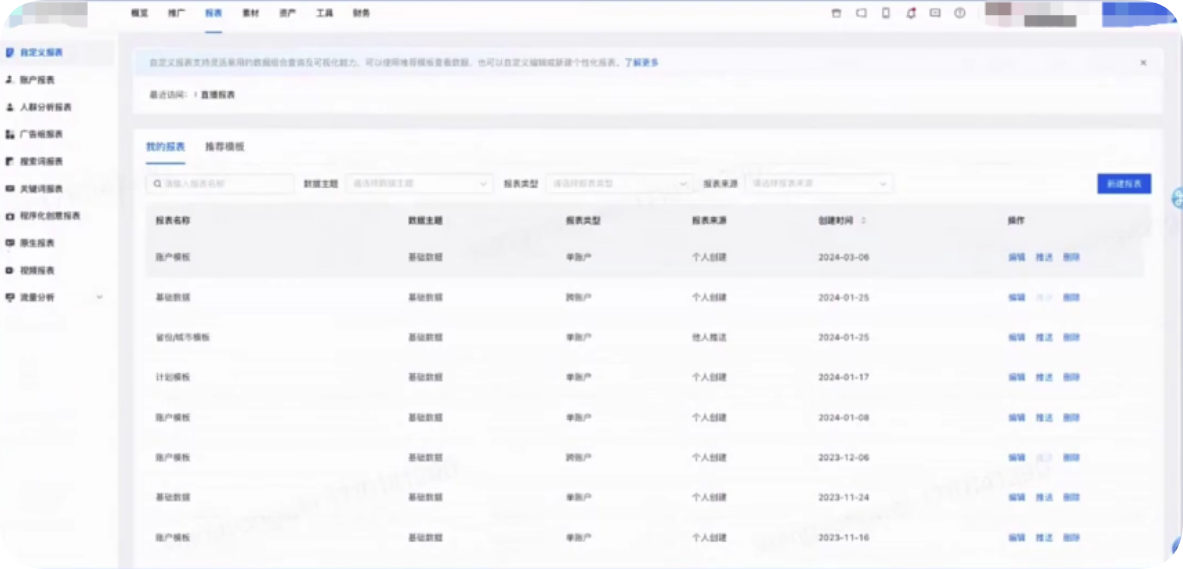Edit the 2024-03-06 report row
Screen dimensions: 1183x569
point(1016,257)
